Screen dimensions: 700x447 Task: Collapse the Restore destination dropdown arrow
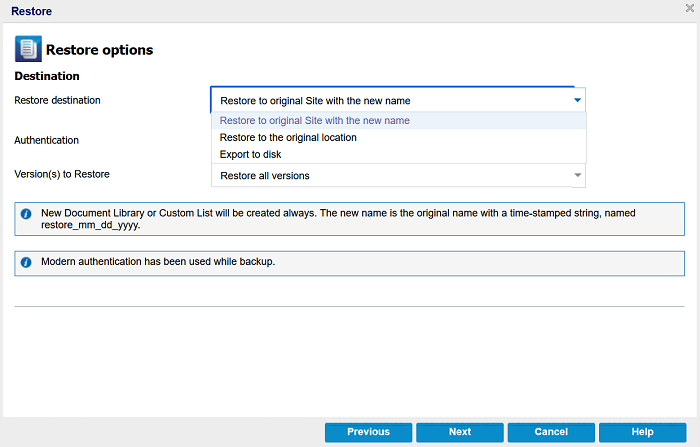point(577,100)
